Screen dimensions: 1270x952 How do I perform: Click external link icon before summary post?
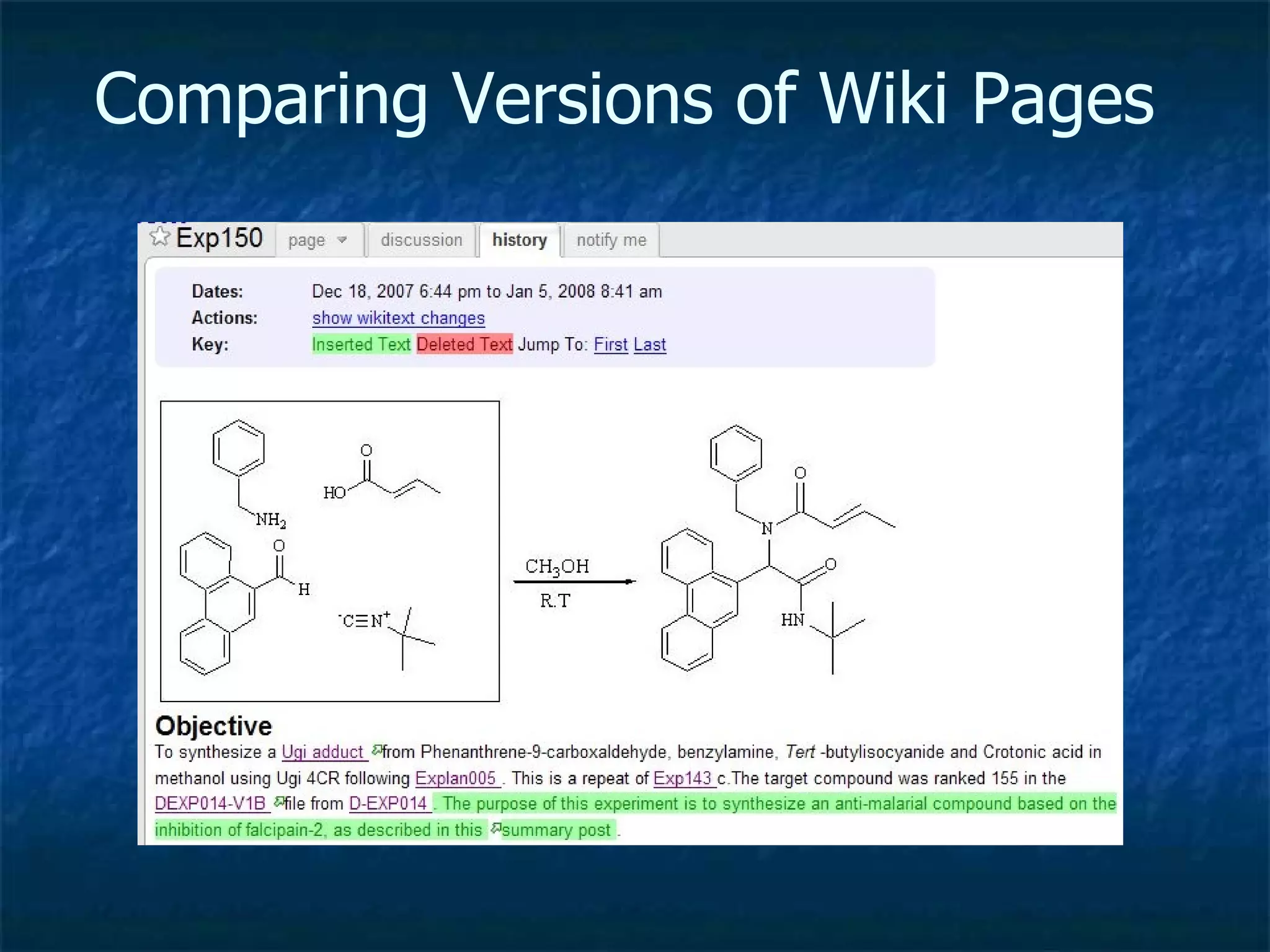pos(496,828)
